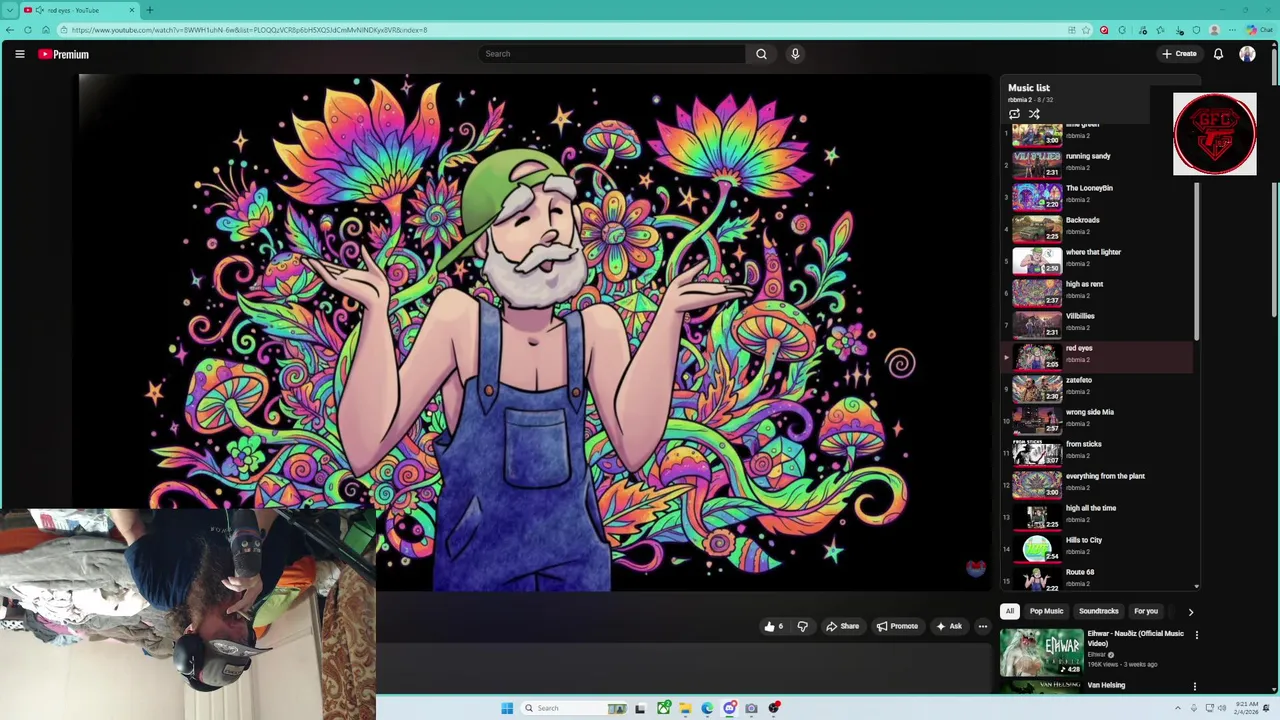Bookmark this page with star icon

click(x=1086, y=30)
